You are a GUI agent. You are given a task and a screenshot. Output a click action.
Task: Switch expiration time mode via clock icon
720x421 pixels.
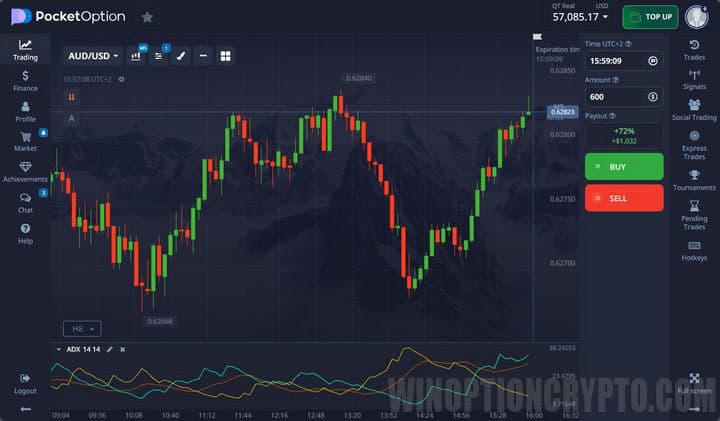(652, 61)
